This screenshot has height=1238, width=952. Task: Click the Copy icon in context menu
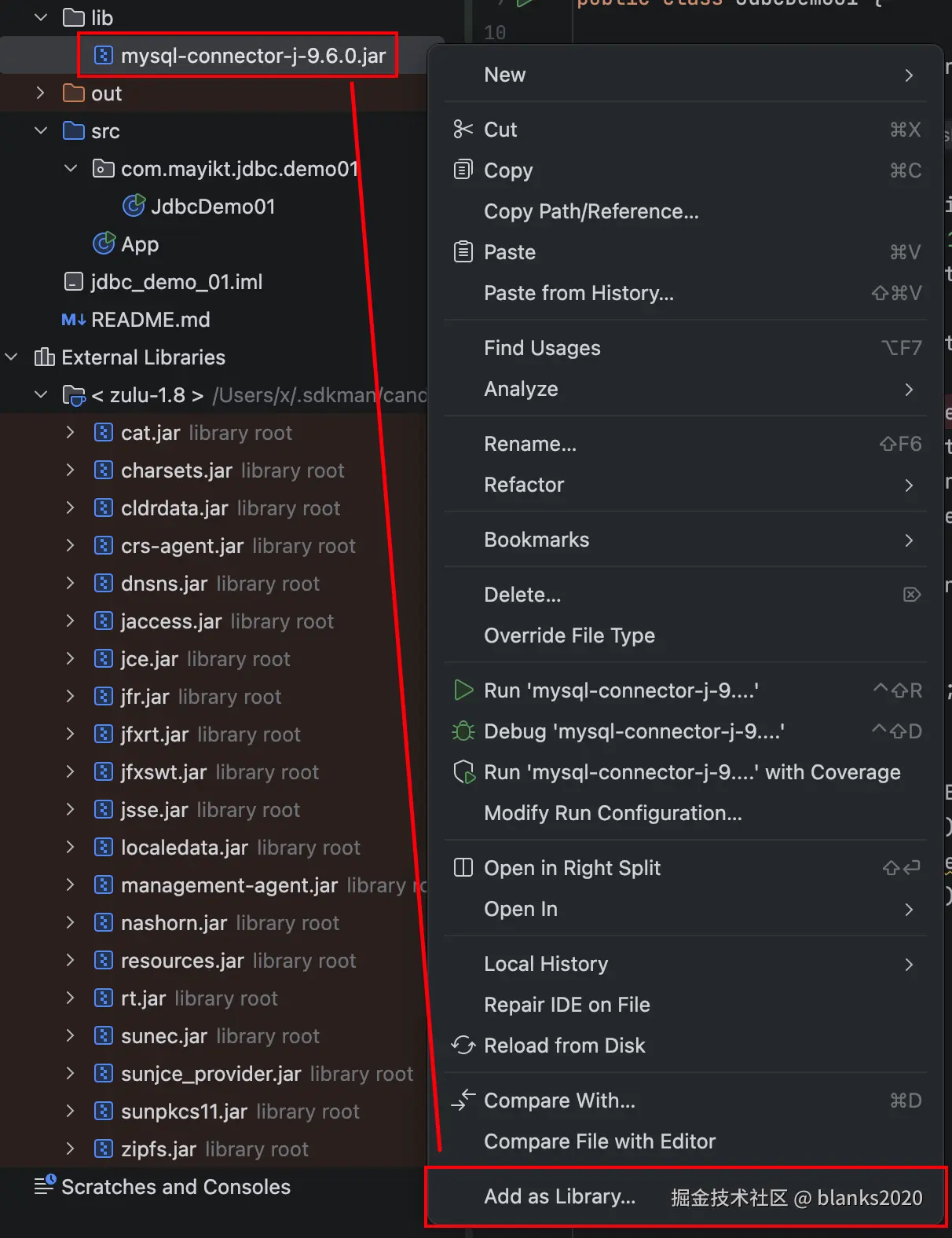click(463, 170)
